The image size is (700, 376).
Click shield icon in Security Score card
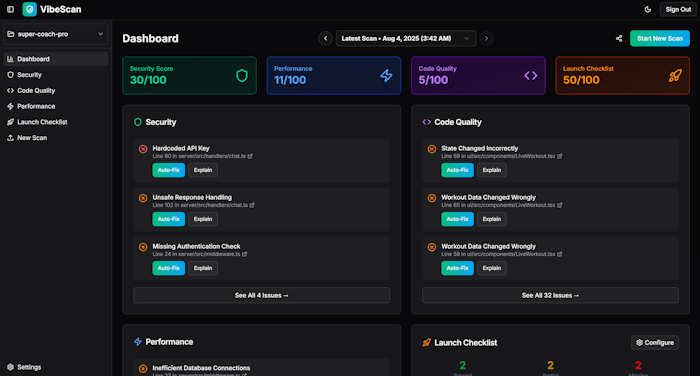pos(242,75)
